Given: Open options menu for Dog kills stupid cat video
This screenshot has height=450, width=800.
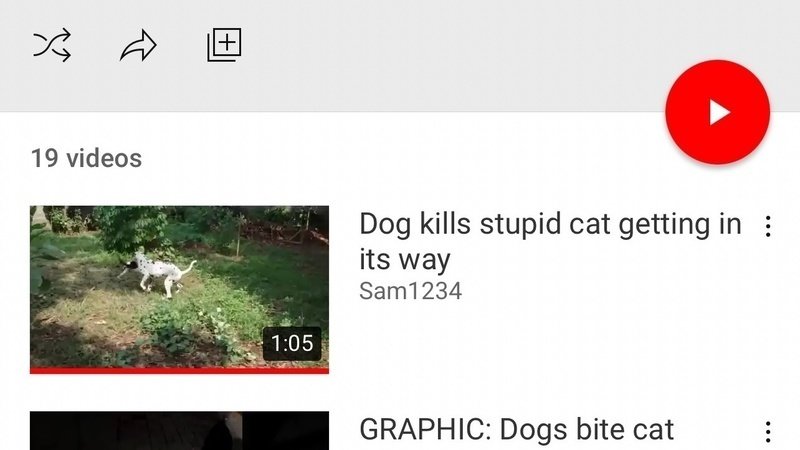Looking at the screenshot, I should [768, 226].
